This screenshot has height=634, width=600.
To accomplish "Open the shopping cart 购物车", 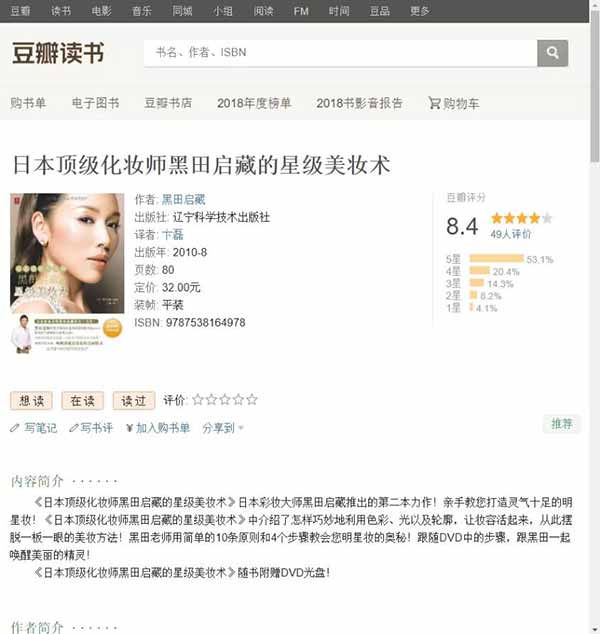I will [454, 104].
